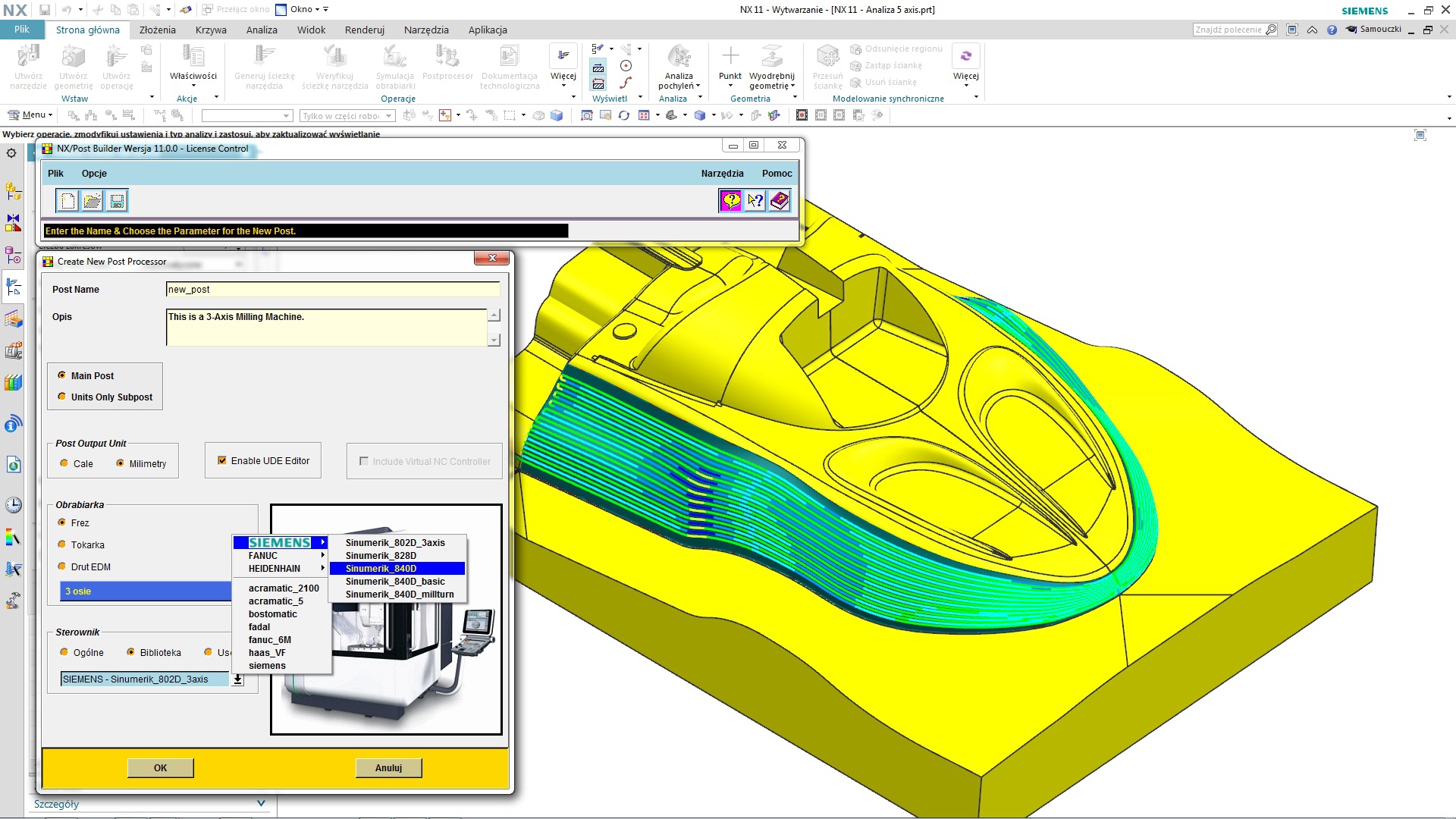1456x819 pixels.
Task: Click the search magnifier in Znajdź polecenie
Action: (1272, 30)
